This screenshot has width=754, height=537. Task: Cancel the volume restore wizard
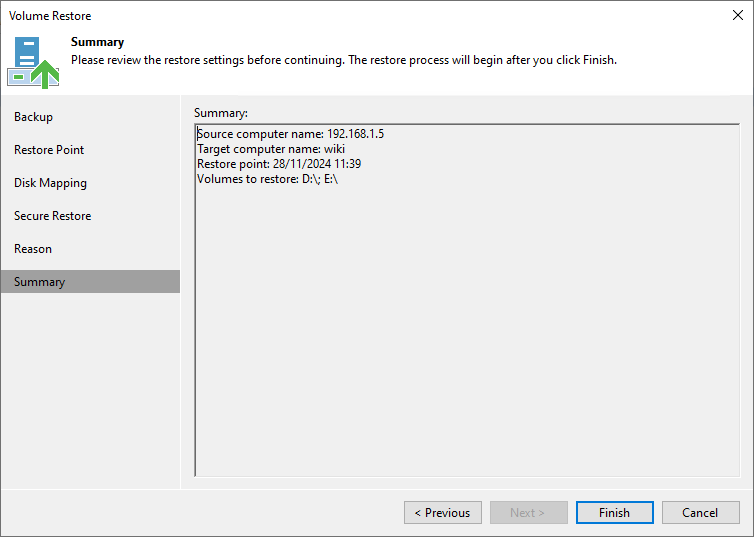[x=700, y=513]
